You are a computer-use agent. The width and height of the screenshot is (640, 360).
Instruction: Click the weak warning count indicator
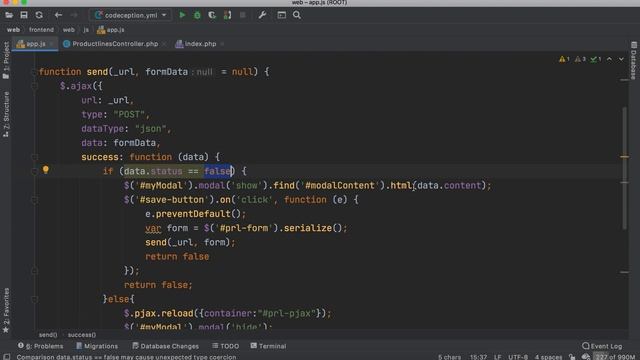580,59
